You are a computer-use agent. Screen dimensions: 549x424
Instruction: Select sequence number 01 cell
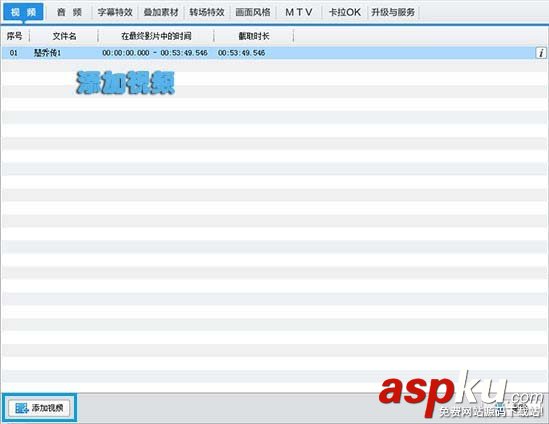(13, 53)
